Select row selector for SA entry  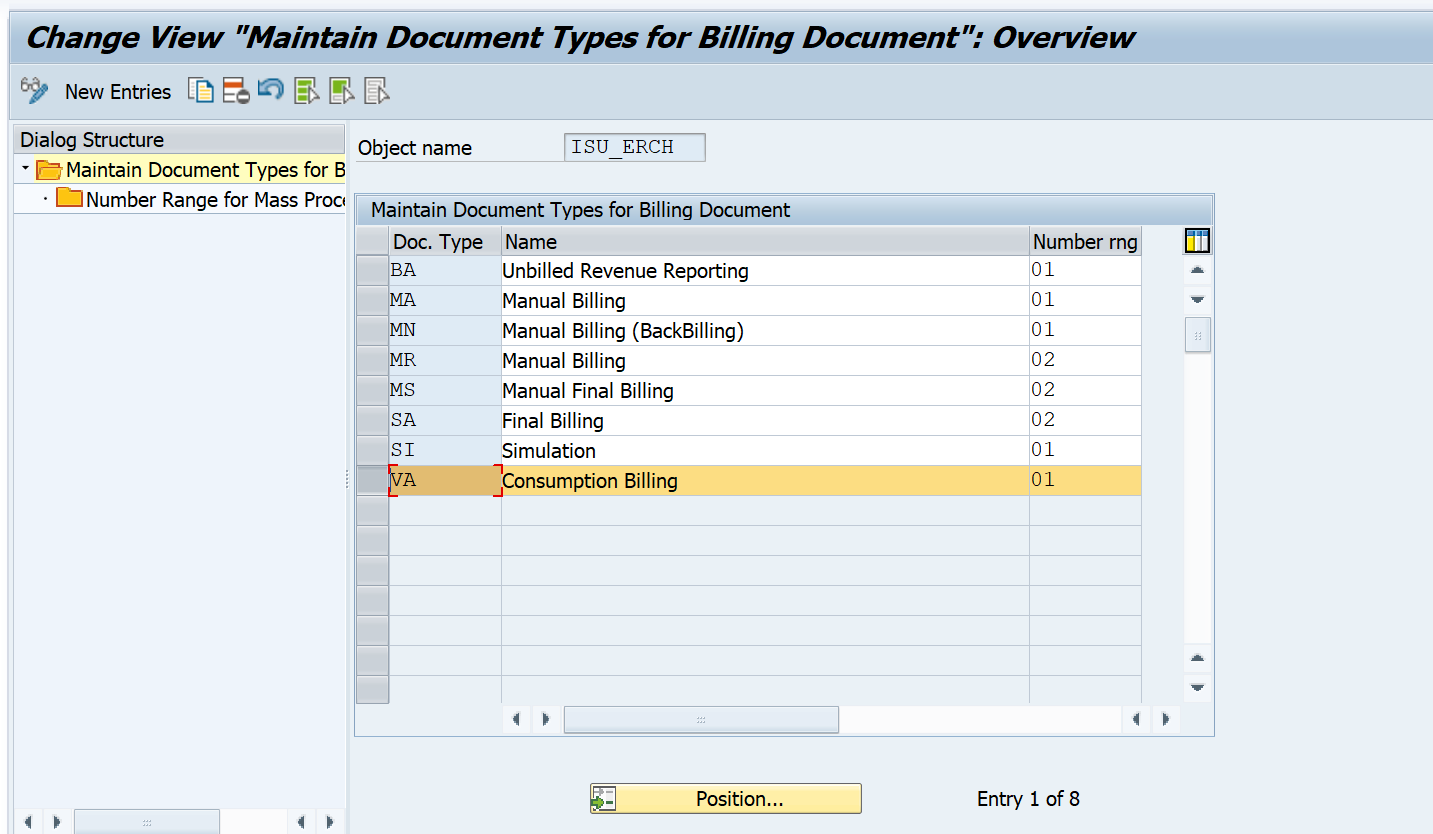point(372,421)
